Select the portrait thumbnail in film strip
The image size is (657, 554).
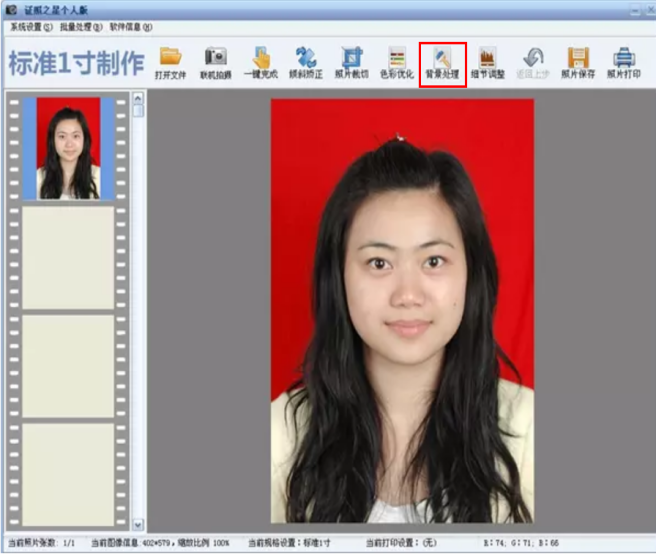click(x=68, y=148)
